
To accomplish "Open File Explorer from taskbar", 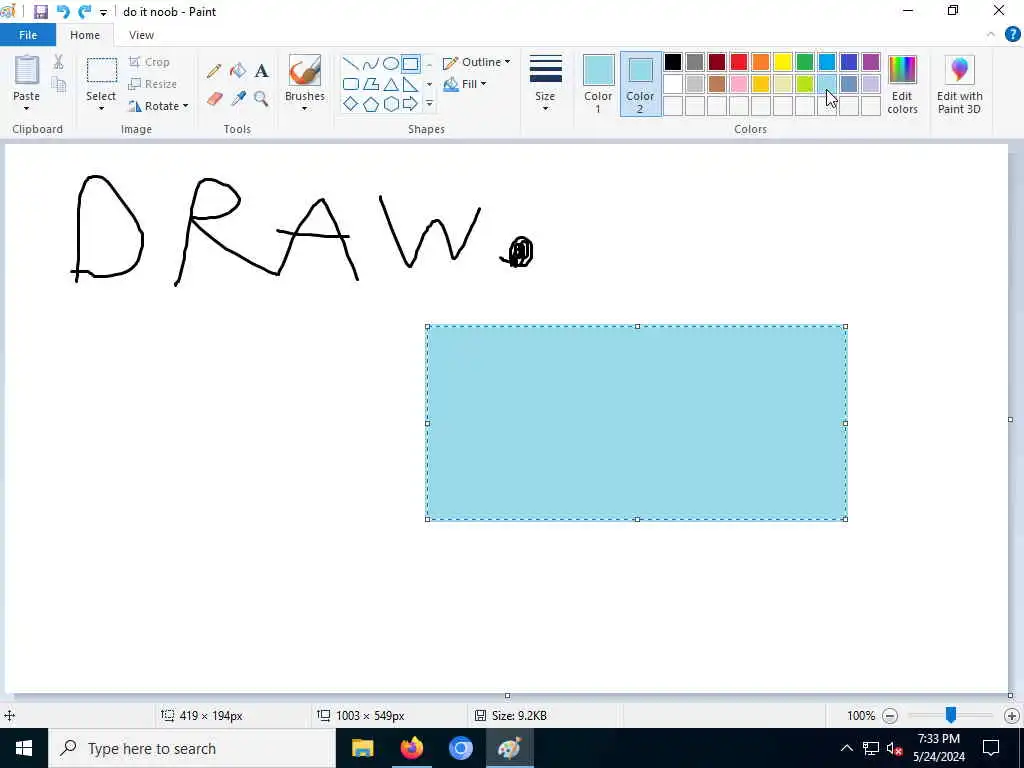I will coord(362,748).
